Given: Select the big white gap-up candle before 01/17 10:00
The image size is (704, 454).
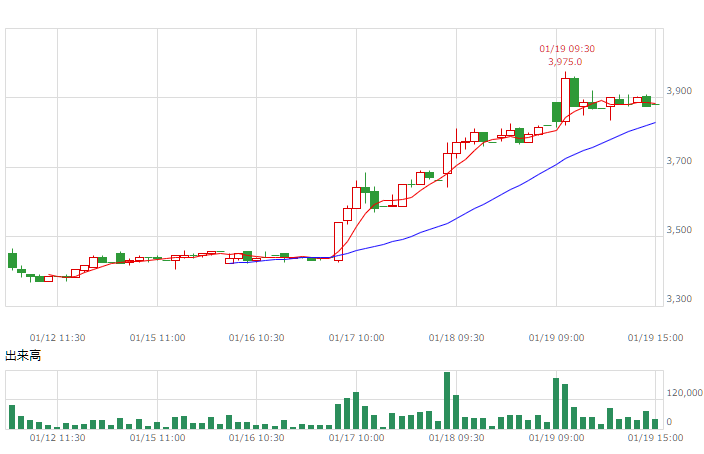Looking at the screenshot, I should 339,241.
